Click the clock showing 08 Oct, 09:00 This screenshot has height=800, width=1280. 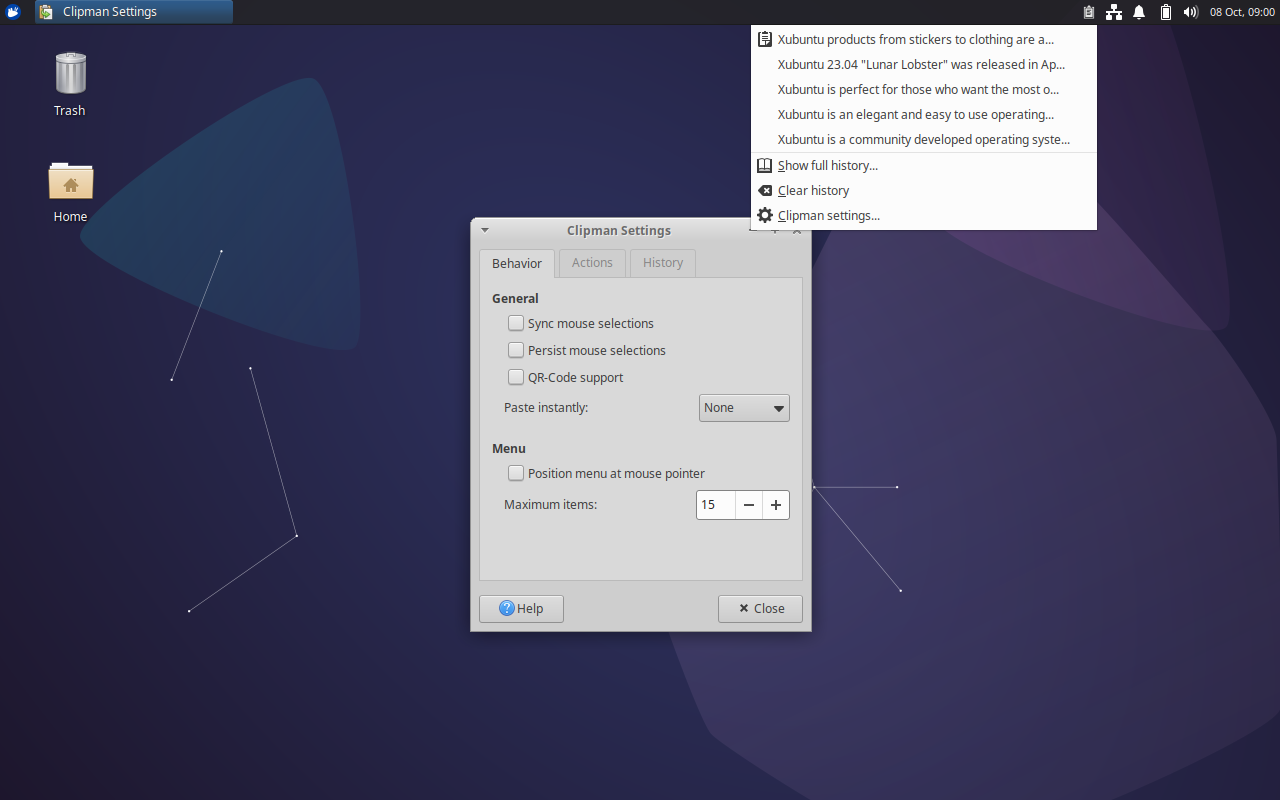click(x=1242, y=12)
